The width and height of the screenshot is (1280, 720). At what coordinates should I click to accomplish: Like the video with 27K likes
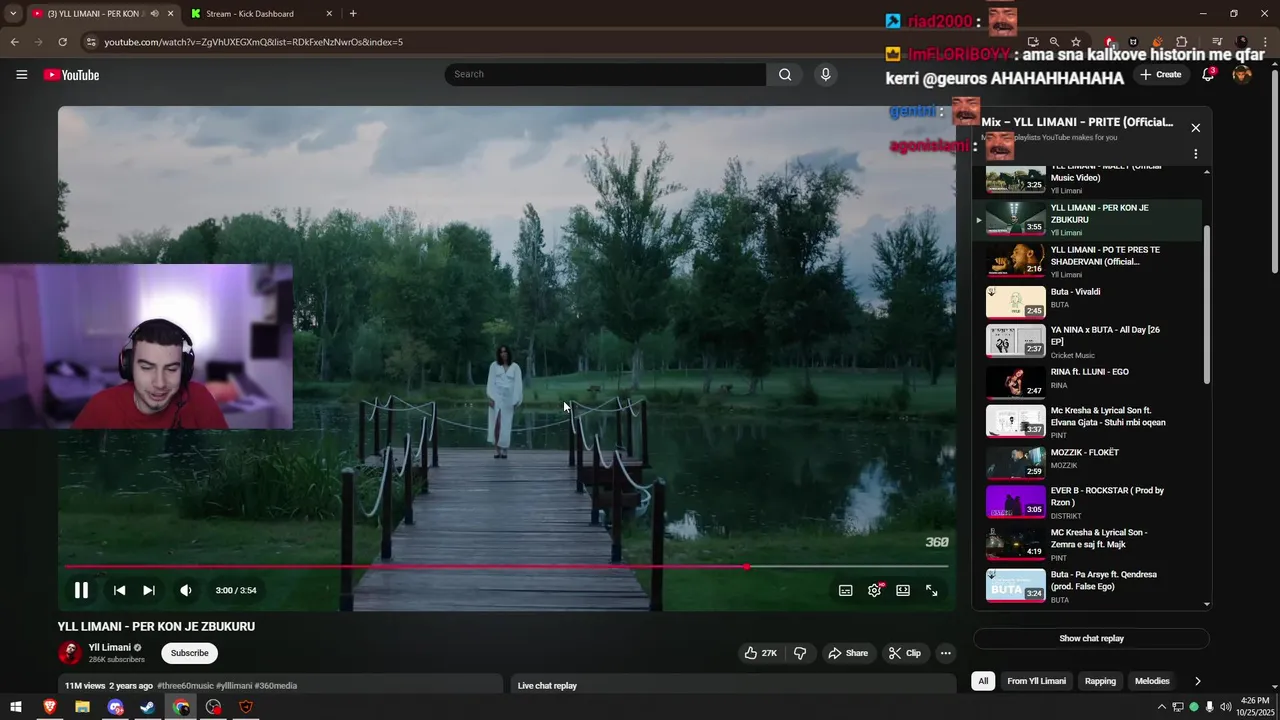(x=760, y=653)
